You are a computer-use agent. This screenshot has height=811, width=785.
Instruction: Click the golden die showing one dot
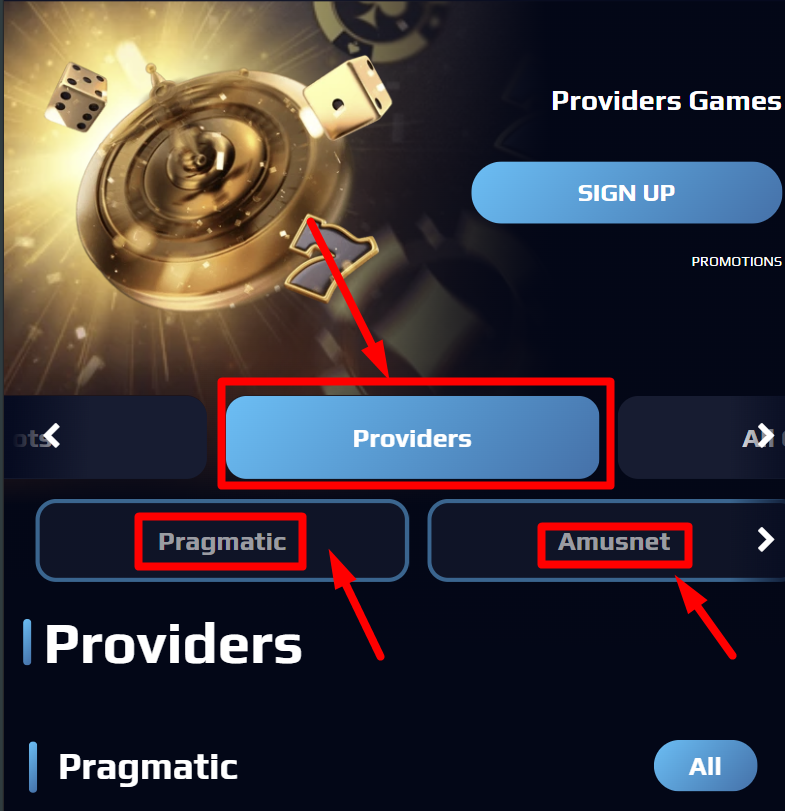[x=348, y=97]
